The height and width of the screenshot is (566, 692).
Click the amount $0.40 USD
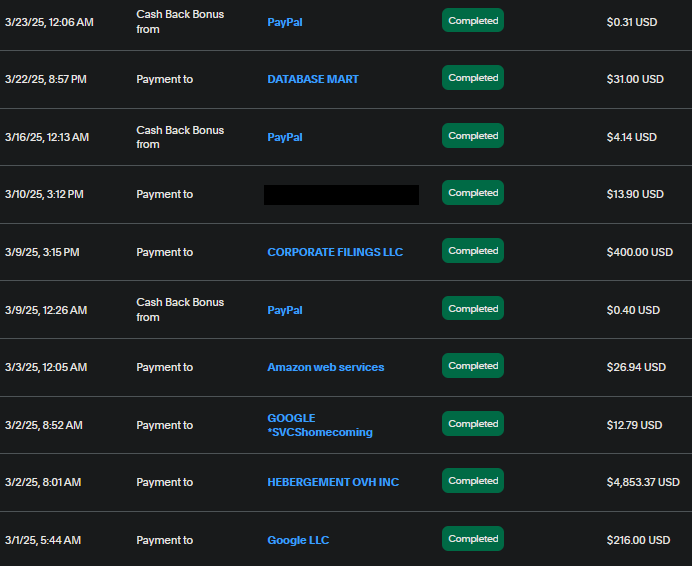coord(633,310)
